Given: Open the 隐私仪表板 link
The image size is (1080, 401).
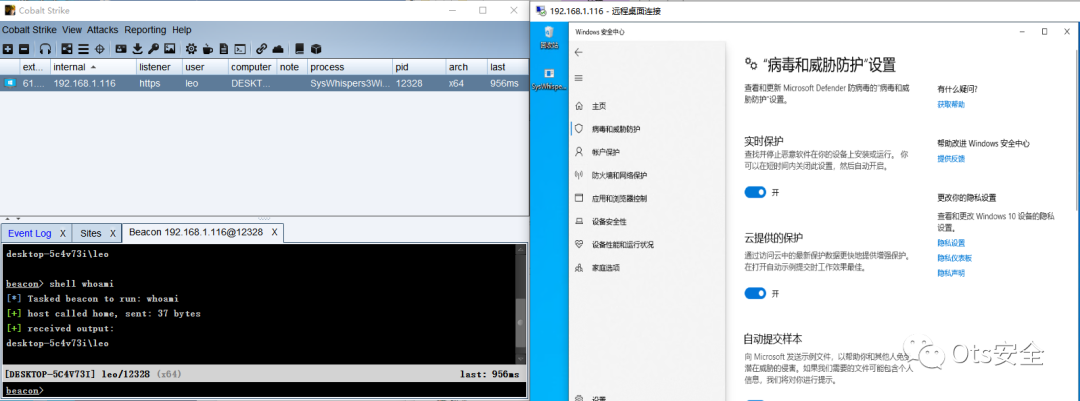Looking at the screenshot, I should pyautogui.click(x=954, y=258).
